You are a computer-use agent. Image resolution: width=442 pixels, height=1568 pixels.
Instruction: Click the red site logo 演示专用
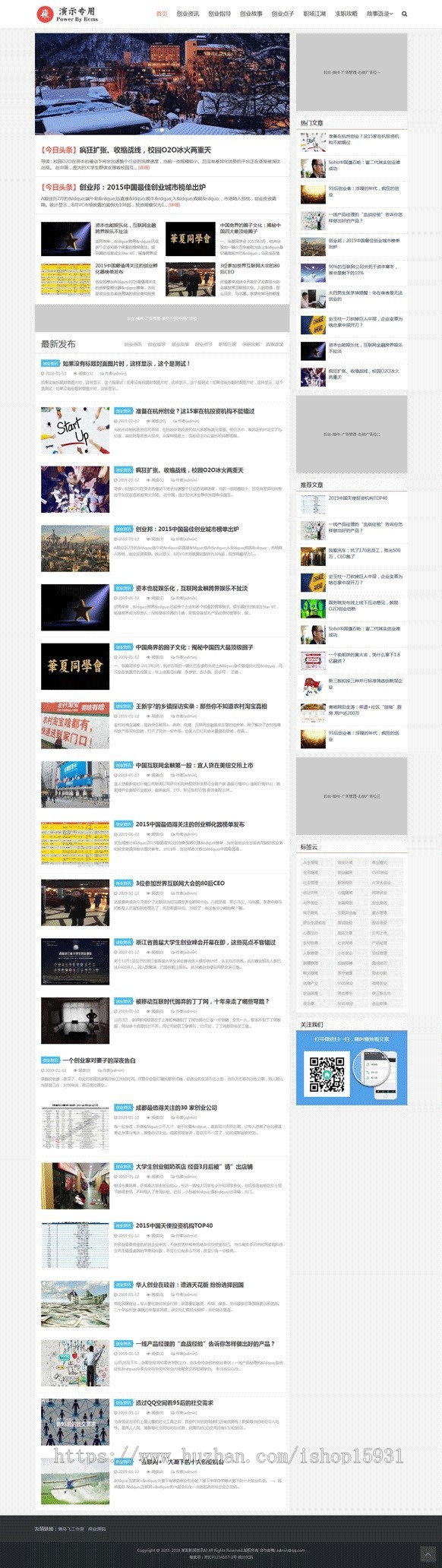pos(67,14)
